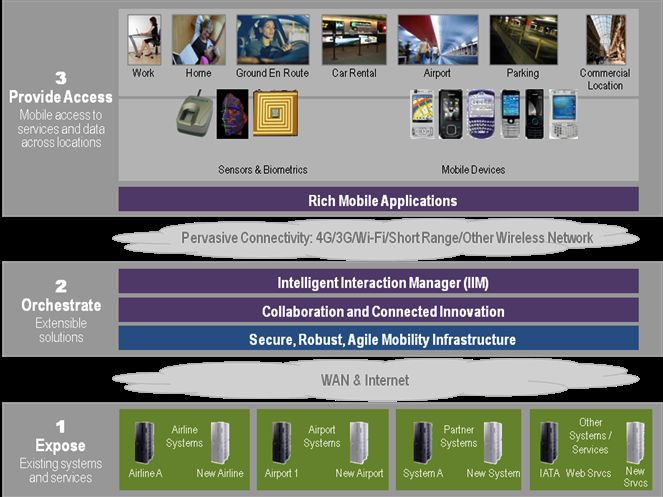Select the phone showing a colorful map screen

pos(422,114)
